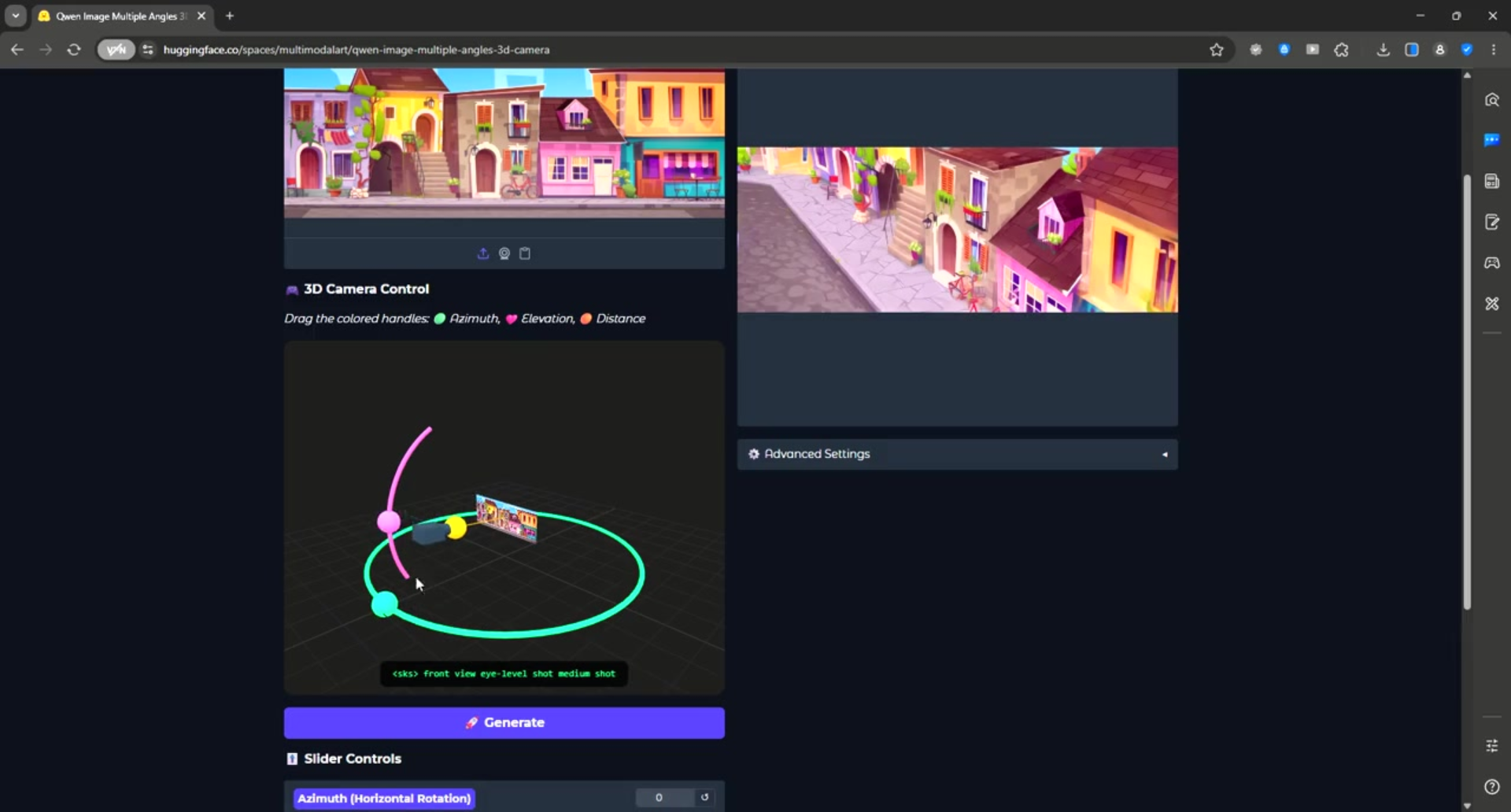Open the sidebar chat bubble icon
The height and width of the screenshot is (812, 1511).
(1491, 141)
